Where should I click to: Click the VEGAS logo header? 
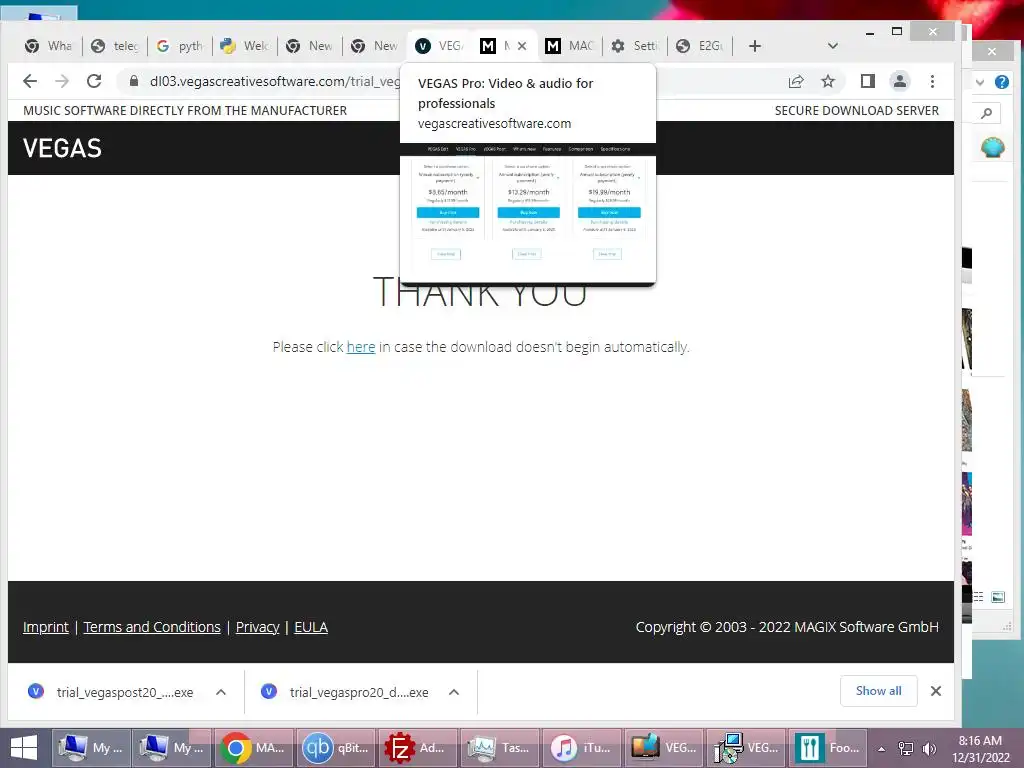[x=63, y=148]
